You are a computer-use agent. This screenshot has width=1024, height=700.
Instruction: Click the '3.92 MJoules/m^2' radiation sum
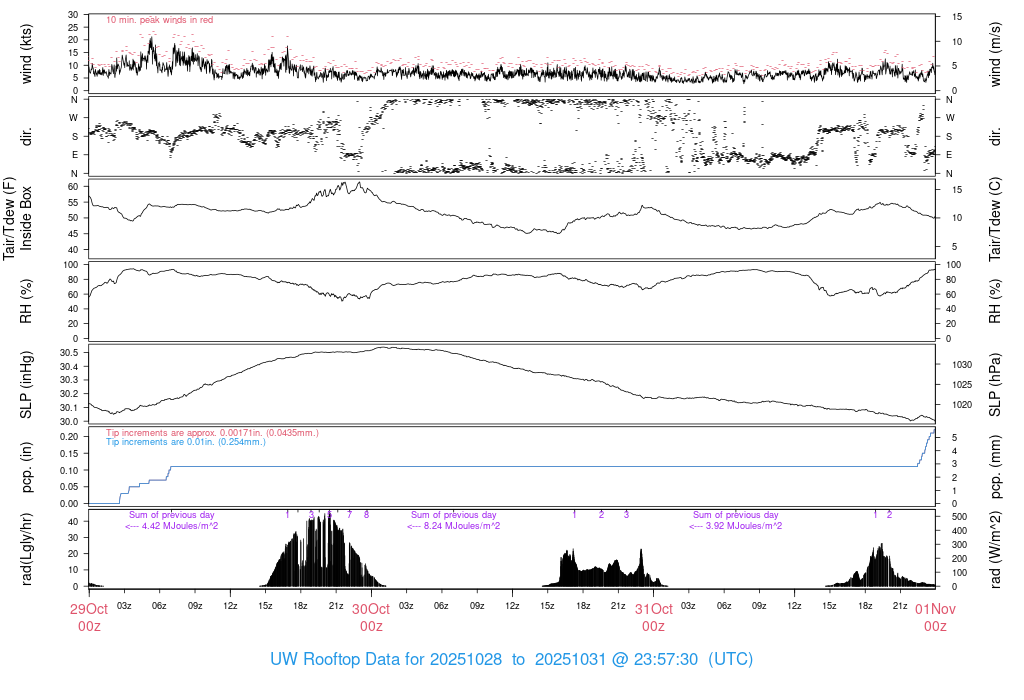(744, 526)
